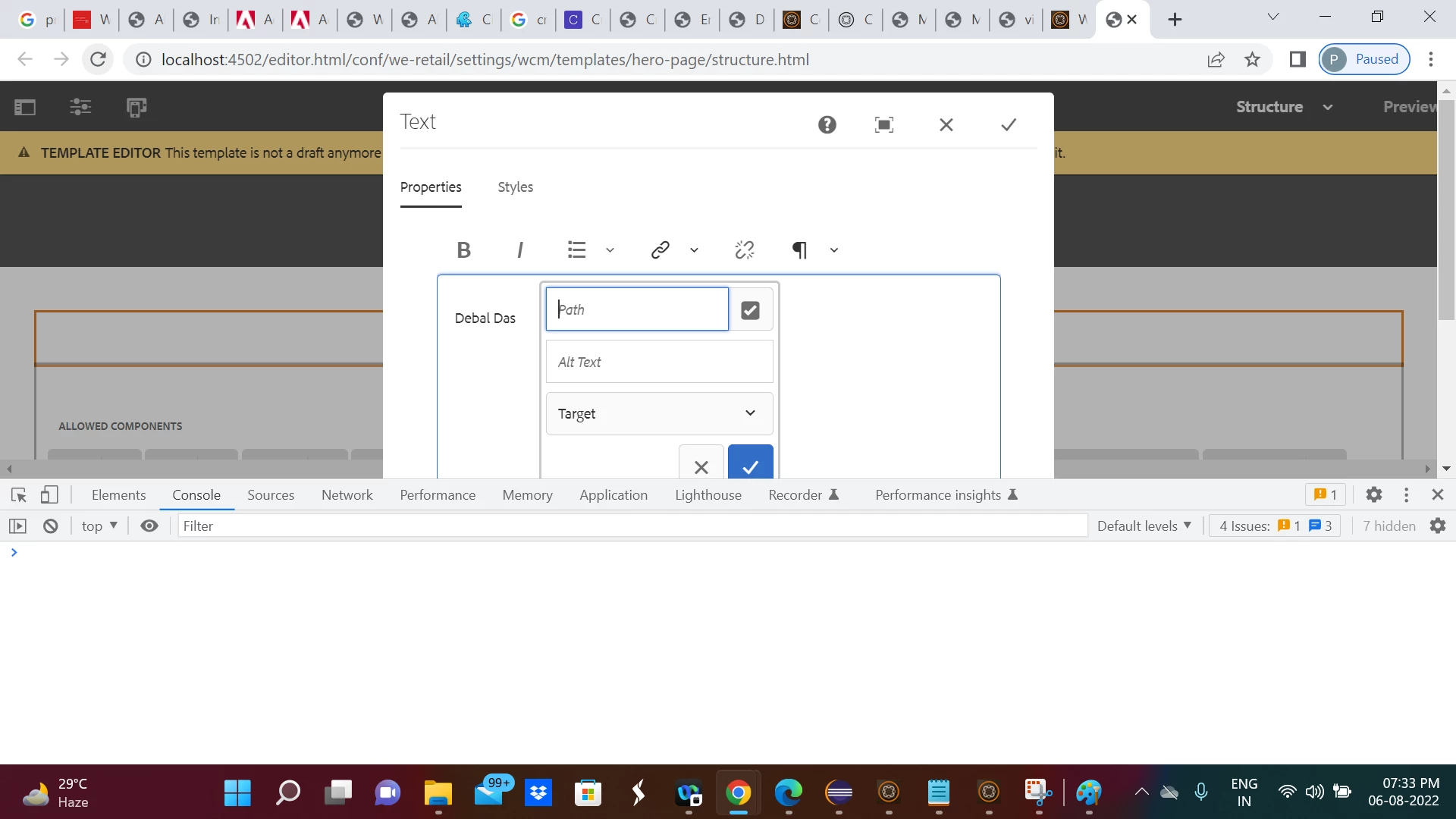Image resolution: width=1456 pixels, height=819 pixels.
Task: Click the Italic formatting icon
Action: click(519, 249)
